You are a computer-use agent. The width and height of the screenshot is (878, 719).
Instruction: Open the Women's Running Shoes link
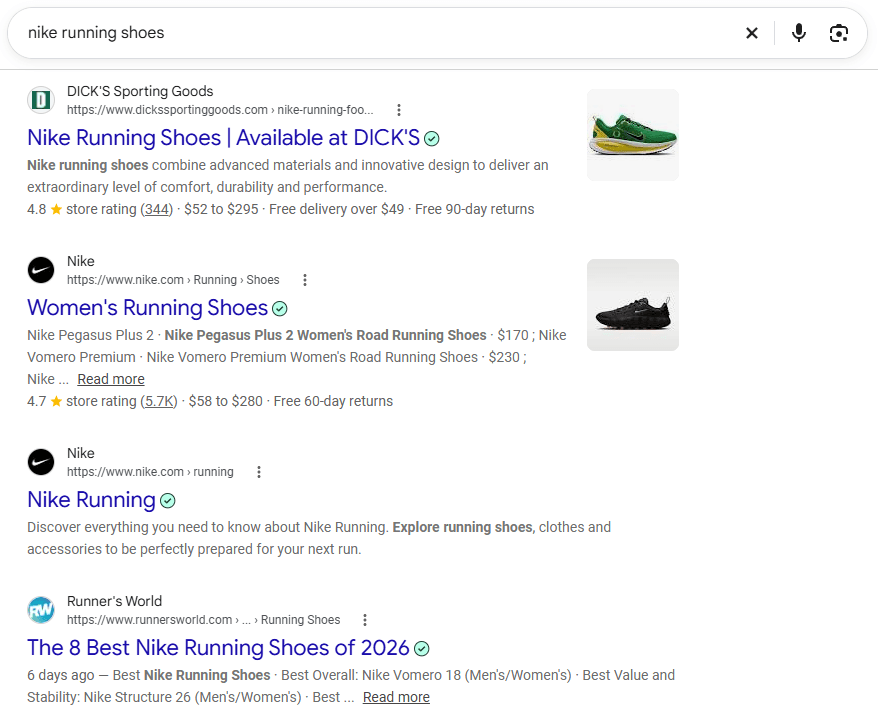(148, 308)
